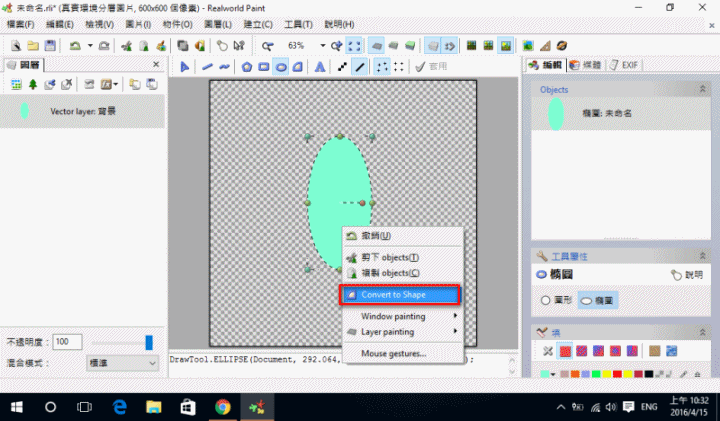Choose the straight line drawing tool
This screenshot has width=720, height=421.
[360, 66]
